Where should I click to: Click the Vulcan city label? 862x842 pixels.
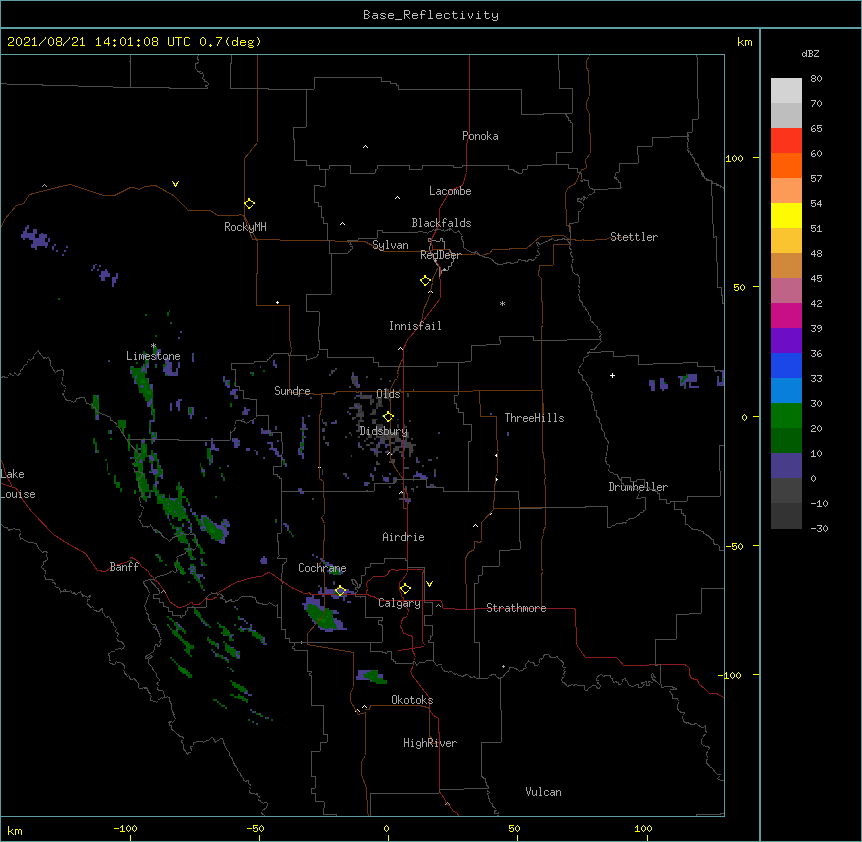pyautogui.click(x=543, y=792)
